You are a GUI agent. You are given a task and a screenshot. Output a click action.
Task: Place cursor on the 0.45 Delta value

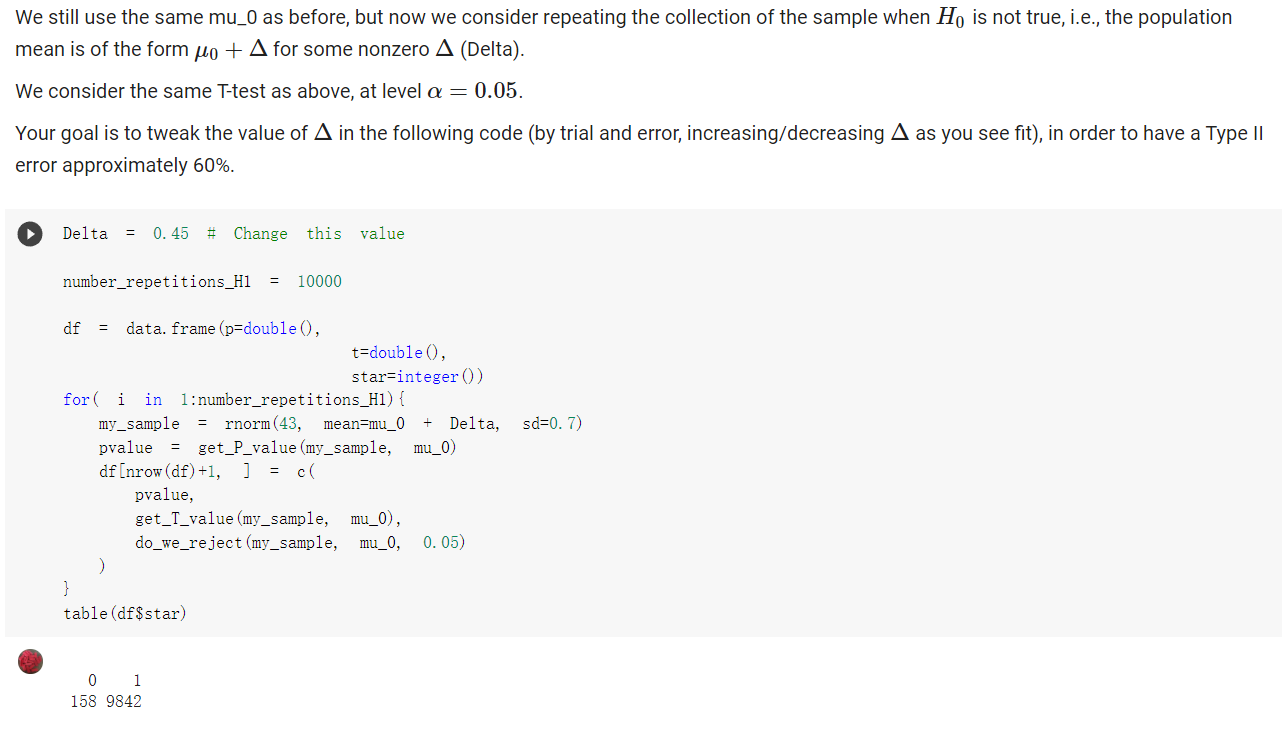click(171, 234)
